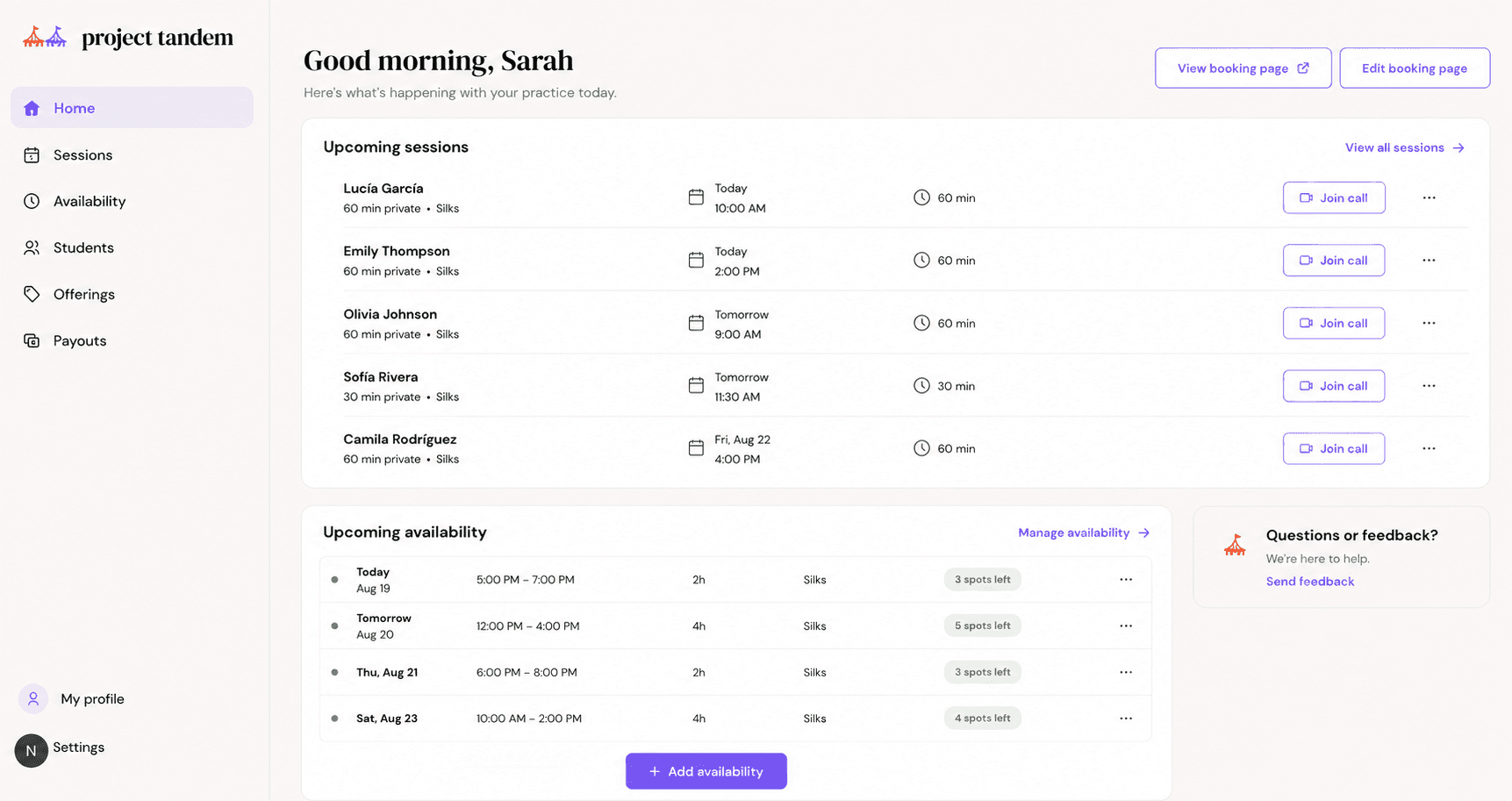1512x801 pixels.
Task: Open more options for Olivia Johnson session
Action: (1429, 323)
